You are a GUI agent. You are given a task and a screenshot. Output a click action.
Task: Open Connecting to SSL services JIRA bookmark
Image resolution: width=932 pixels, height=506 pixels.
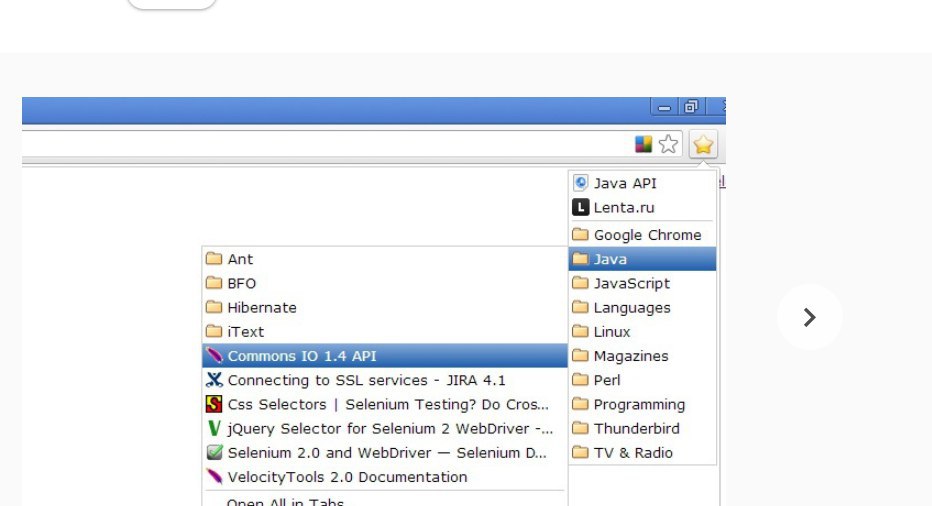385,381
